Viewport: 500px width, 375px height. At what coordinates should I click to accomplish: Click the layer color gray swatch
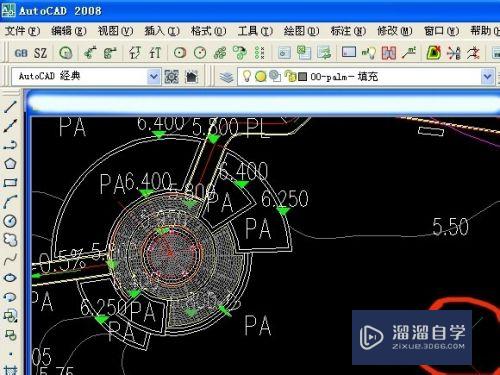pos(302,77)
